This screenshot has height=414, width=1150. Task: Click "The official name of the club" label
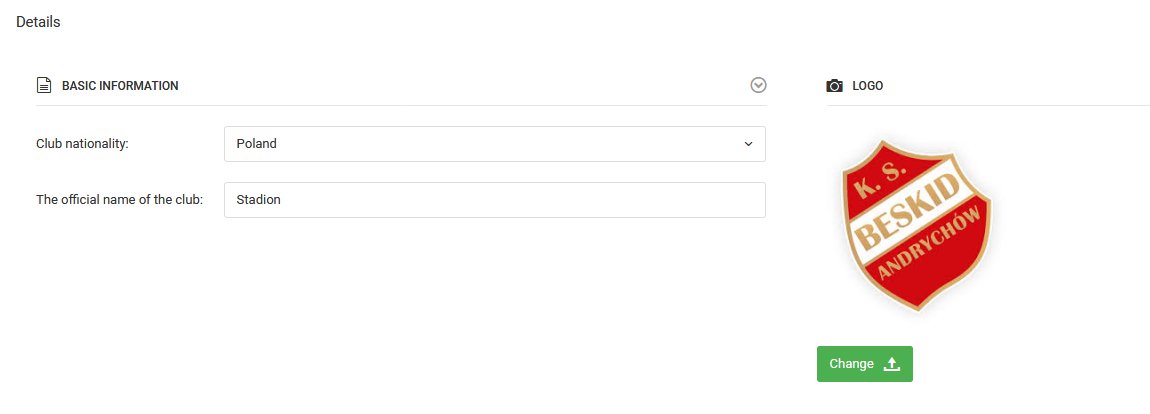119,200
